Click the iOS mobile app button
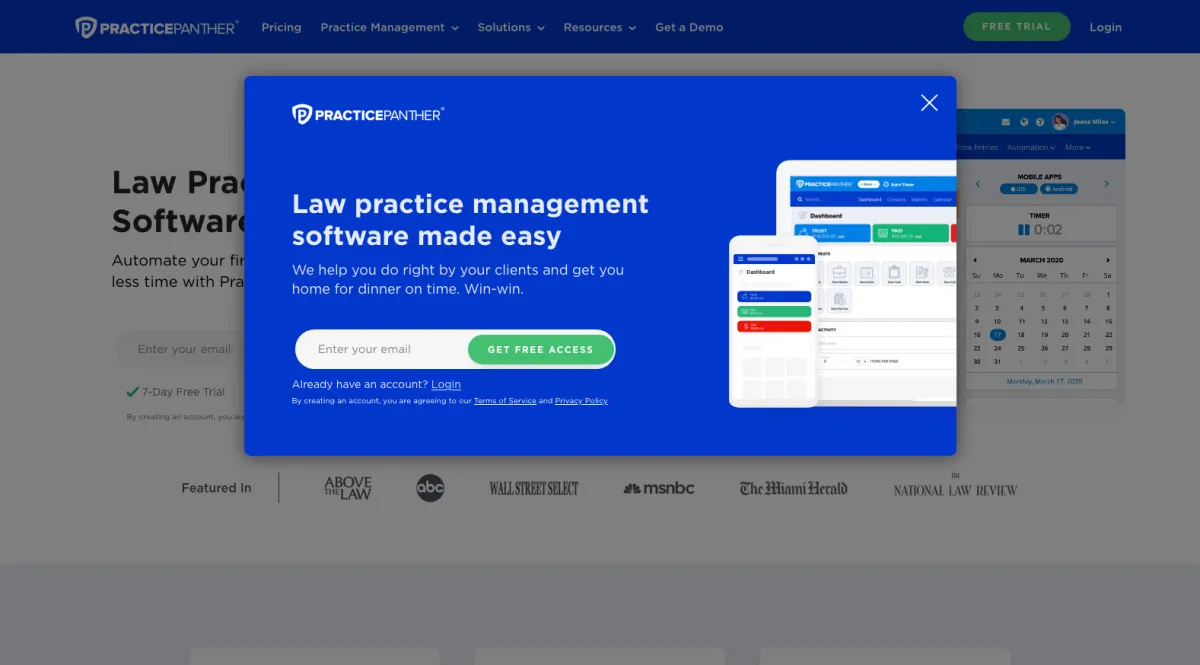 click(x=1019, y=188)
